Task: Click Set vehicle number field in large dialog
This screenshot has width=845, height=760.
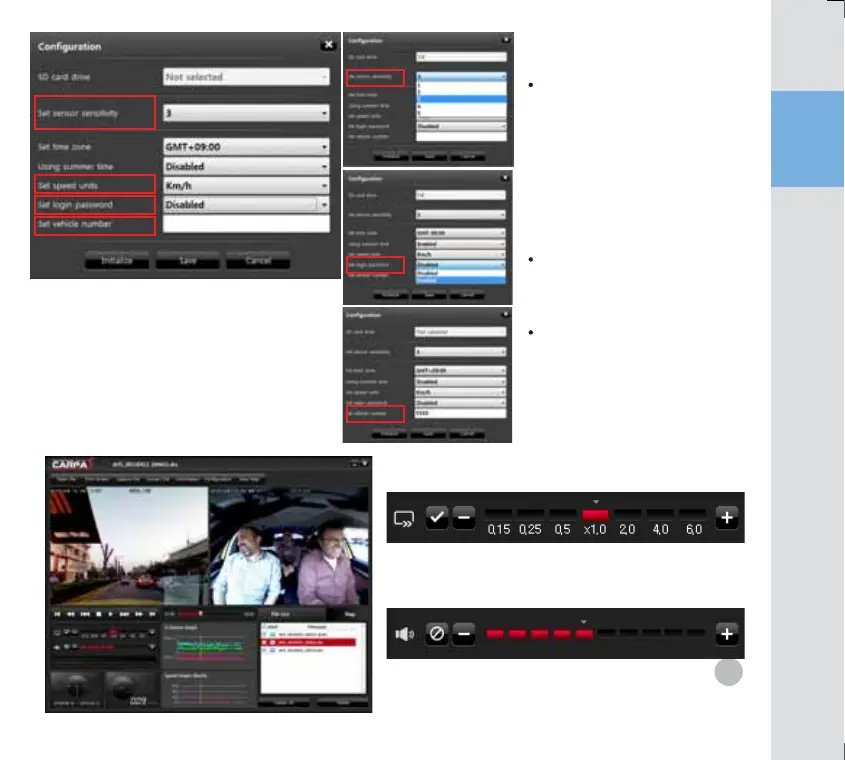Action: 246,224
